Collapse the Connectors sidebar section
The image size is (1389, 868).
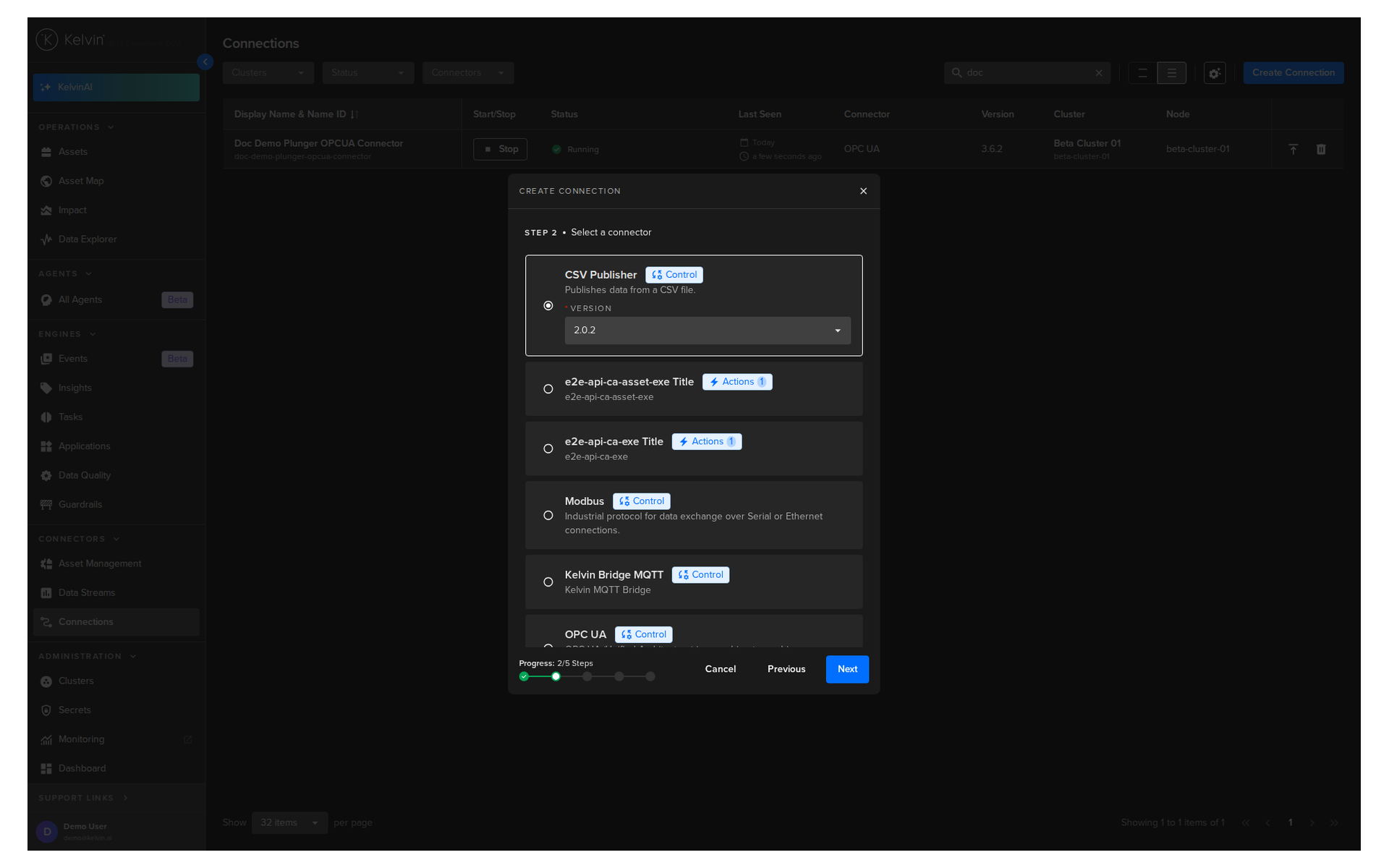(79, 539)
